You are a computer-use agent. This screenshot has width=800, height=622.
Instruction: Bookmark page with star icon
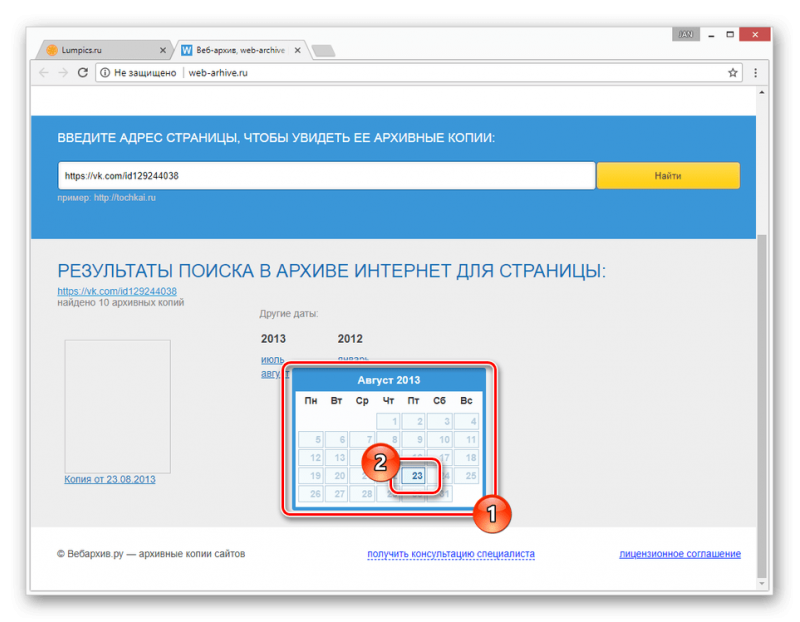click(x=733, y=72)
